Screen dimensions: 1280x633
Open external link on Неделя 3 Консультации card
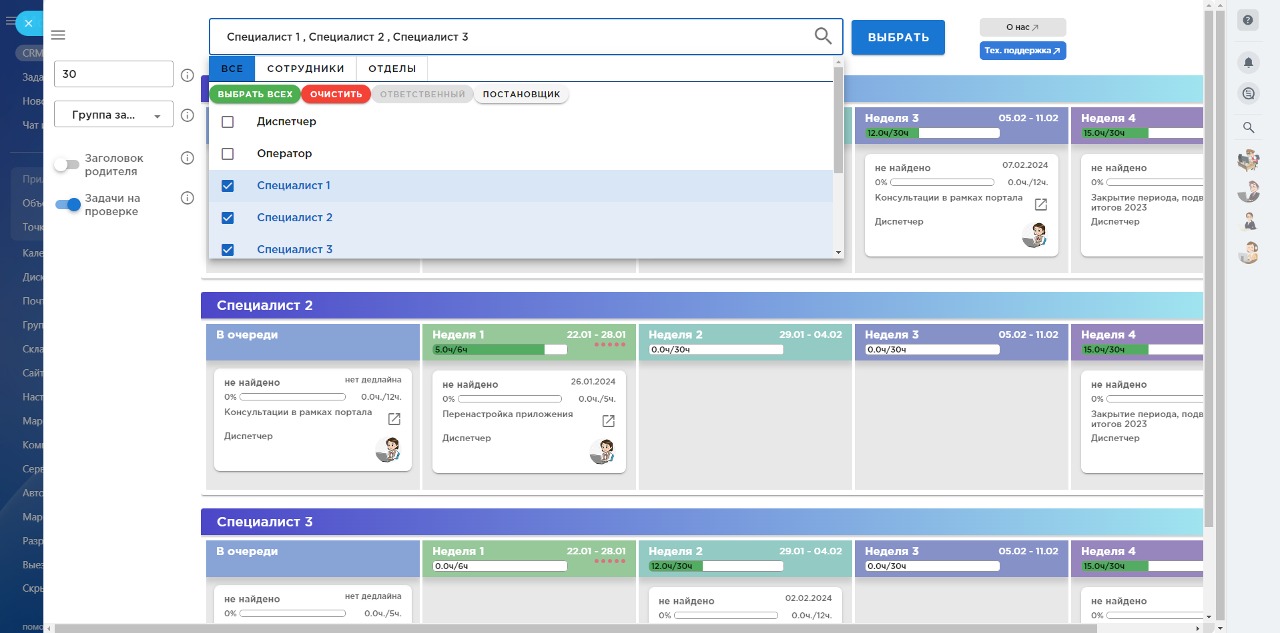coord(1040,204)
